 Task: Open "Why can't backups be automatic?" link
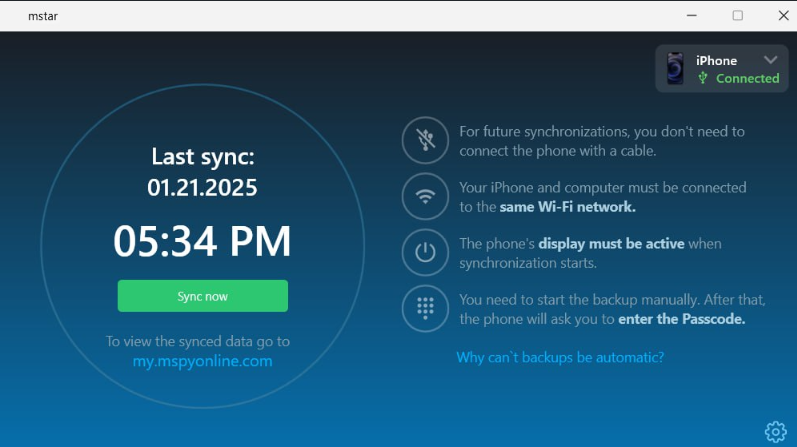click(x=560, y=357)
